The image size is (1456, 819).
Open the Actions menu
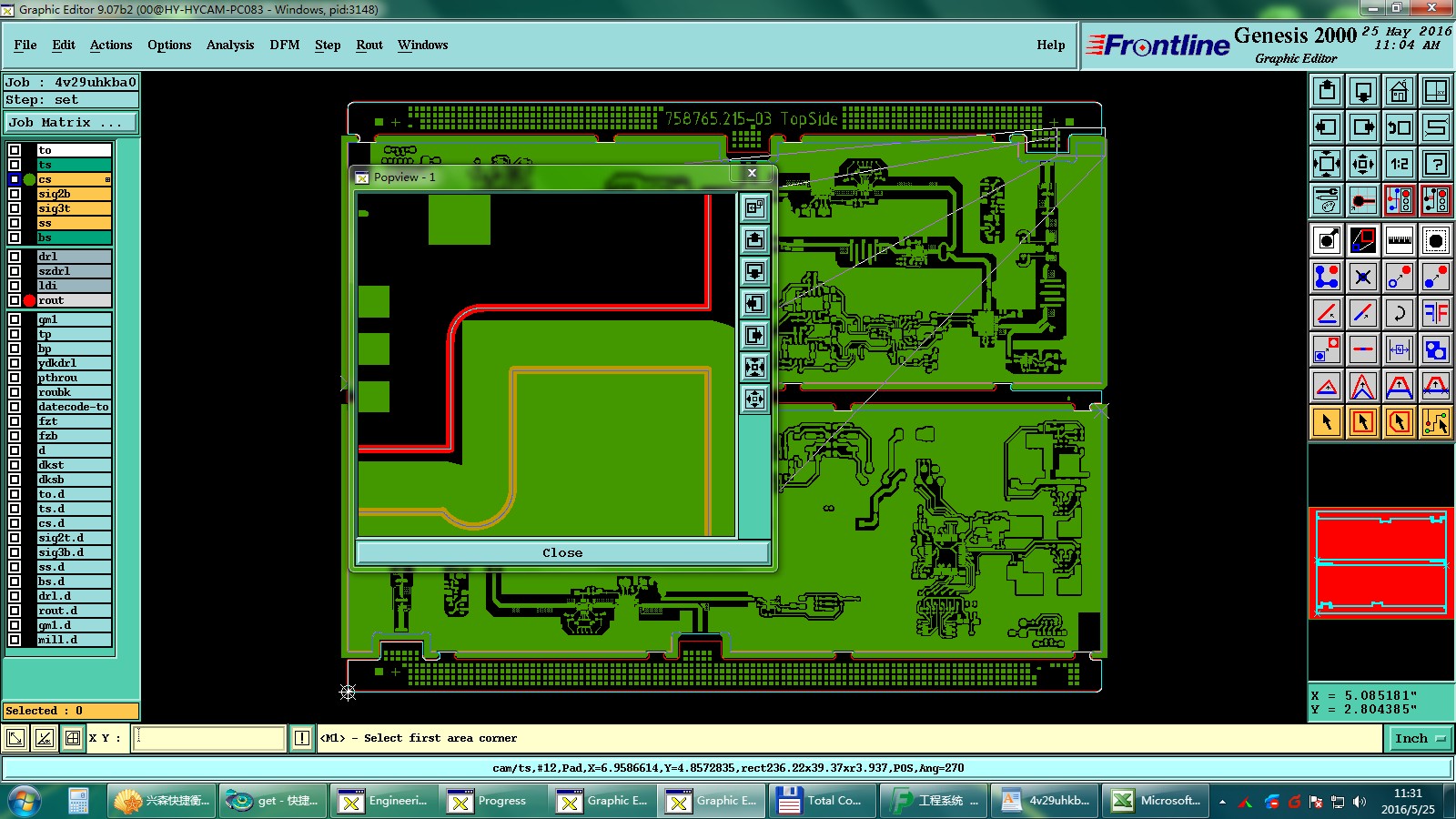pyautogui.click(x=111, y=45)
